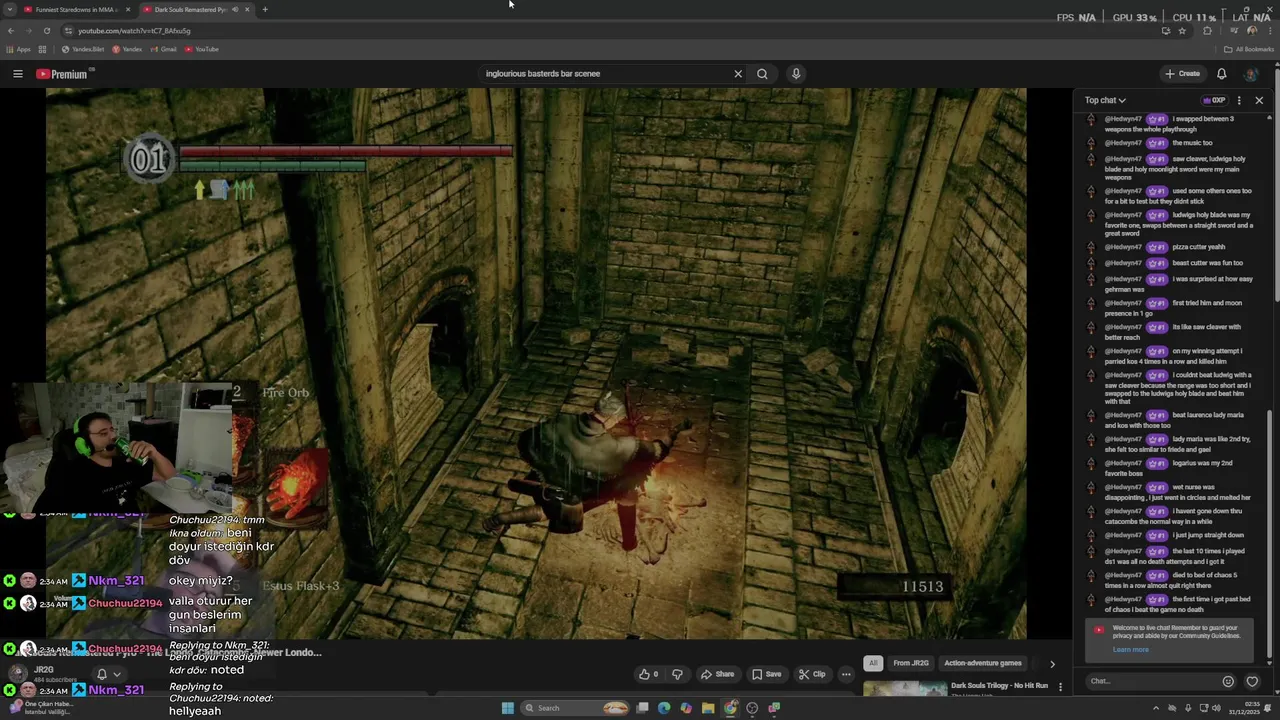Close the live chat panel

(x=1259, y=100)
